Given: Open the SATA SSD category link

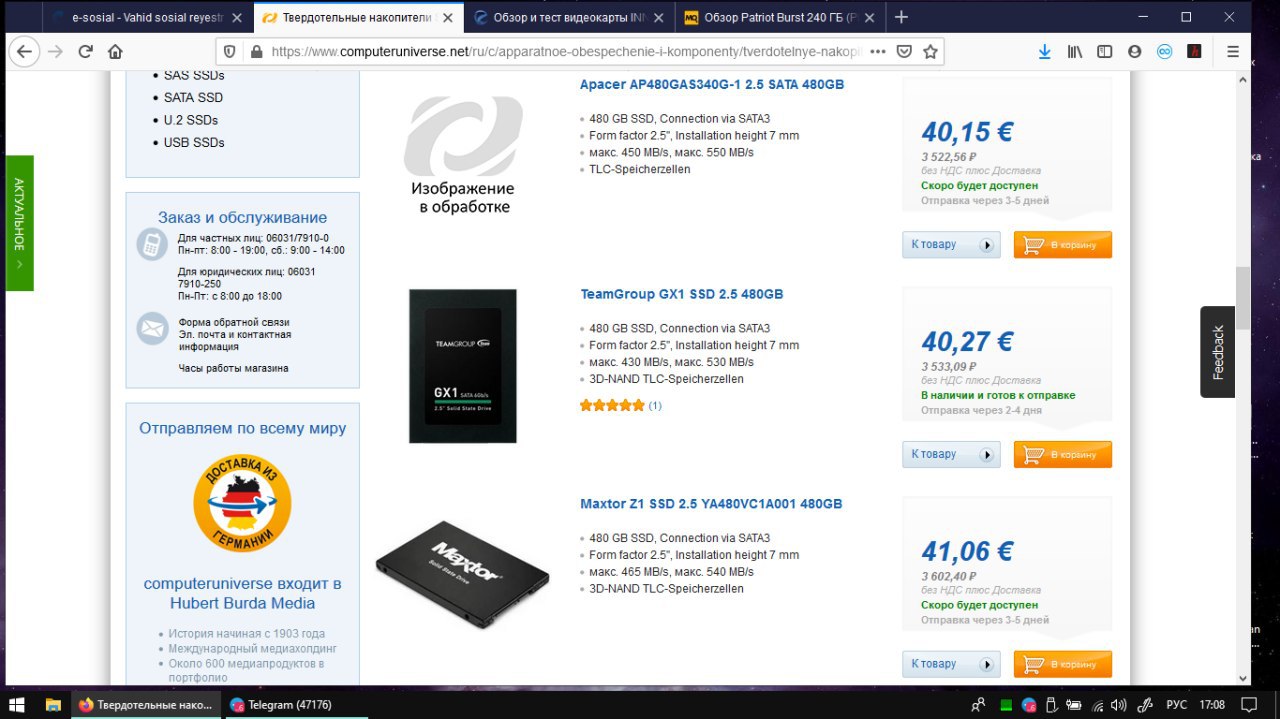Looking at the screenshot, I should tap(193, 98).
